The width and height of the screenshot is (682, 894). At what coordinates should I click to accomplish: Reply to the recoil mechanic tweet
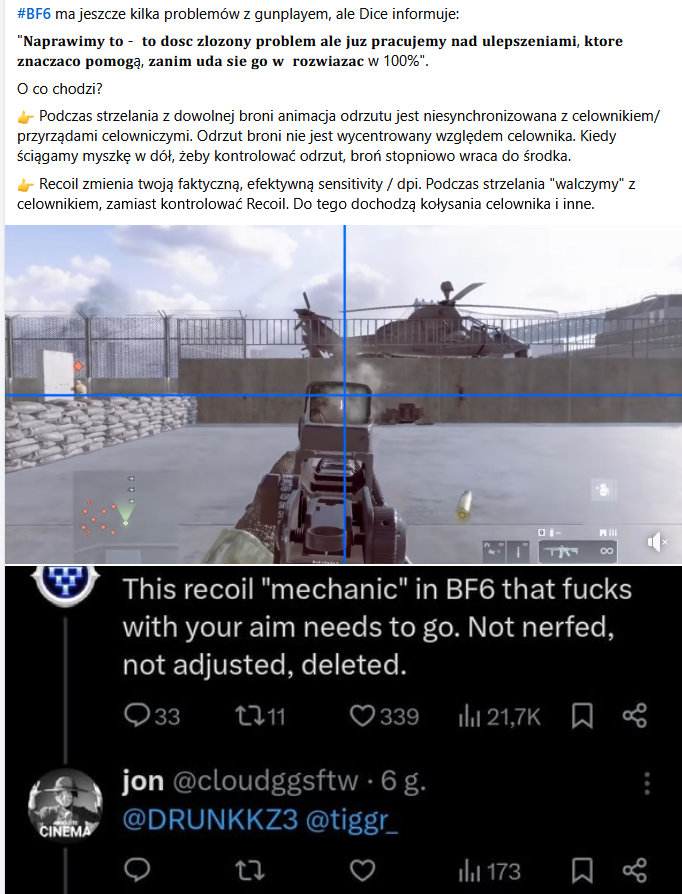[x=152, y=716]
